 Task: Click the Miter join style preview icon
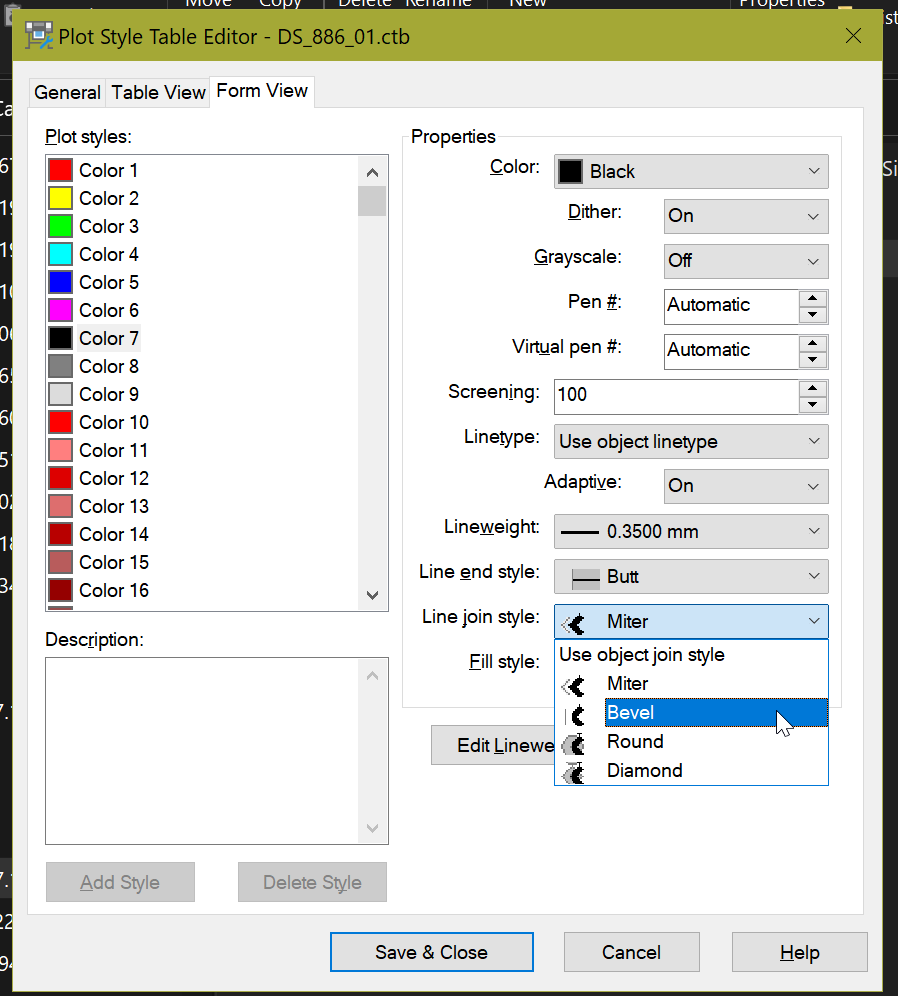click(573, 687)
